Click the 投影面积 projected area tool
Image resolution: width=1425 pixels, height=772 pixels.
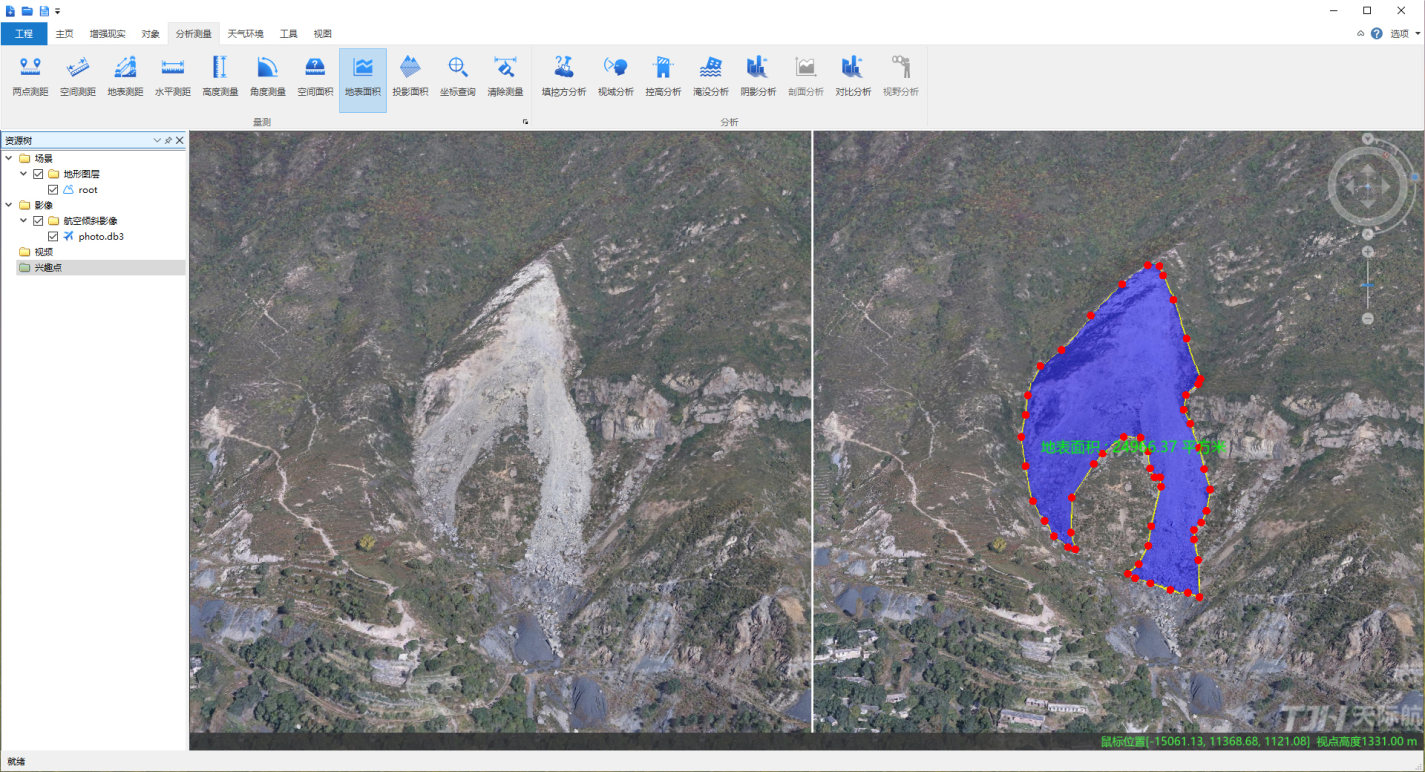(x=410, y=78)
